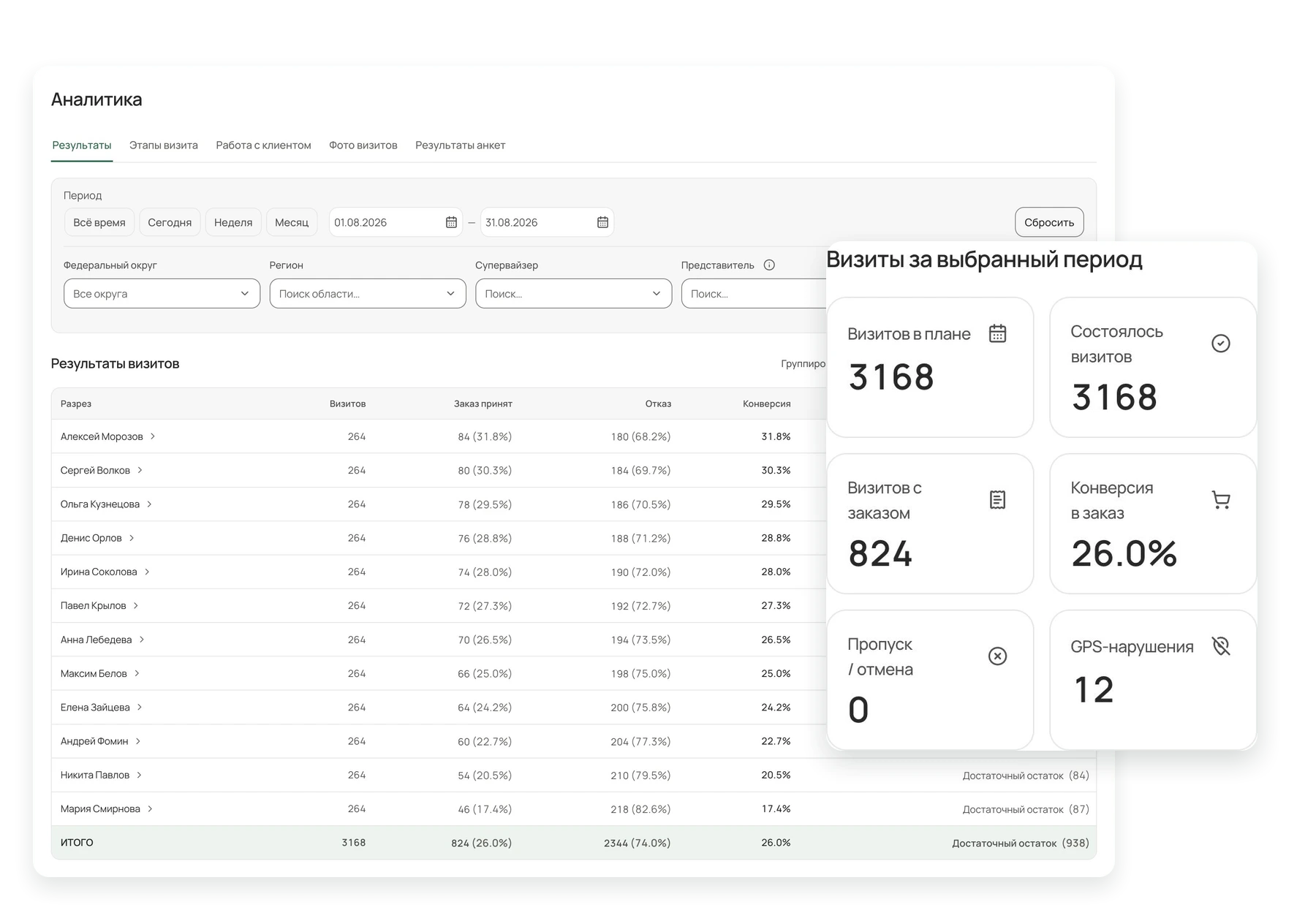
Task: Expand Алексей Морозов row chevron
Action: (x=153, y=436)
